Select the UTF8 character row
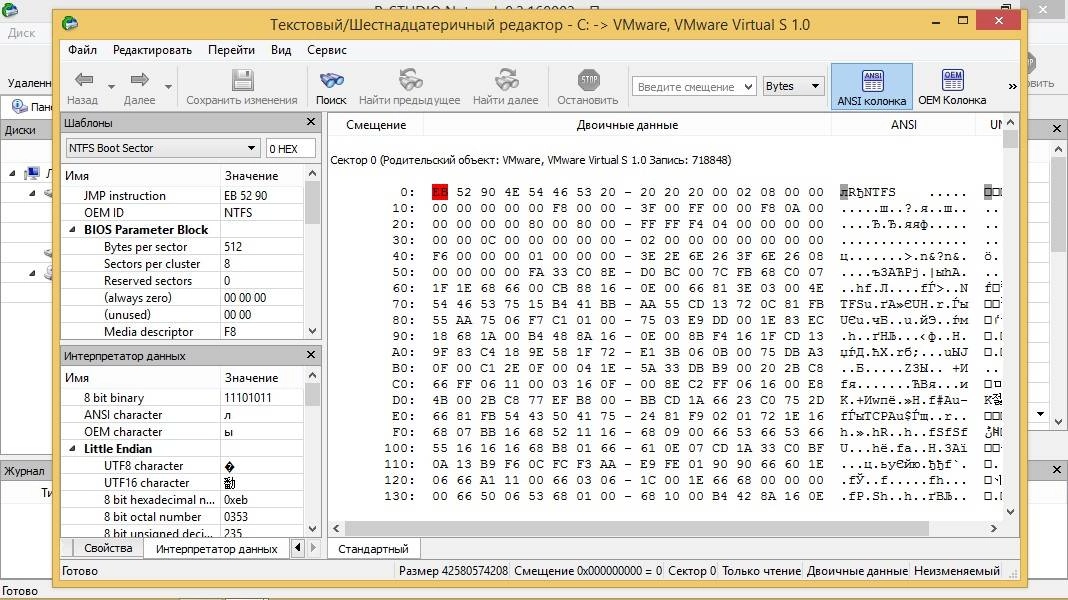The width and height of the screenshot is (1068, 600). 183,466
